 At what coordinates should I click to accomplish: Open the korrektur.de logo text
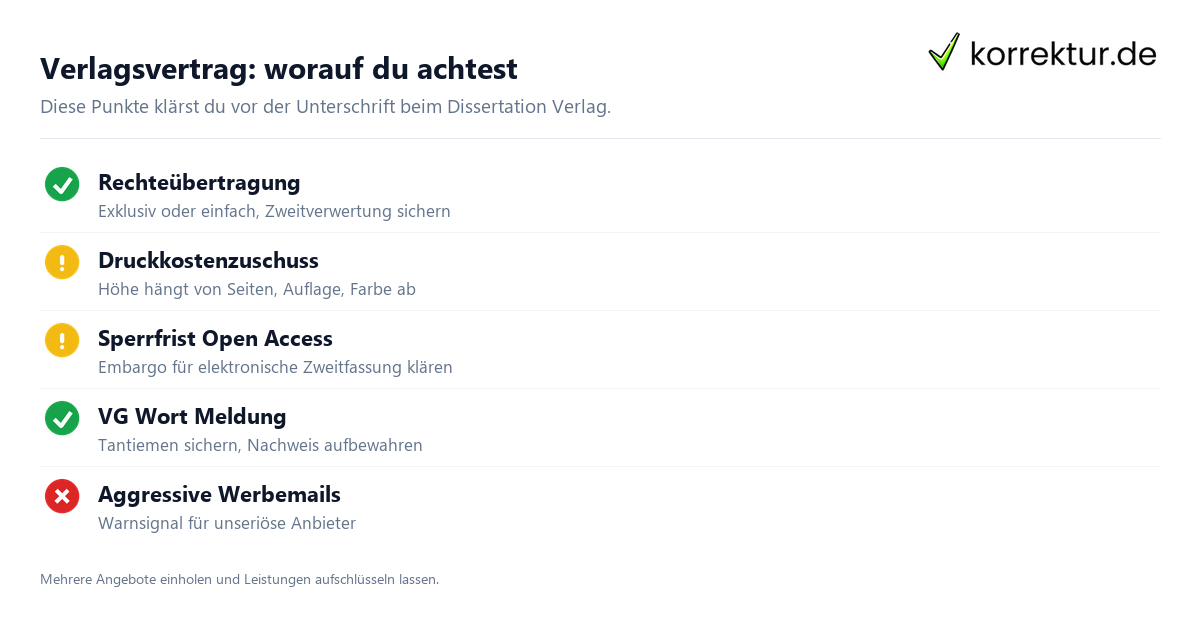click(1063, 54)
